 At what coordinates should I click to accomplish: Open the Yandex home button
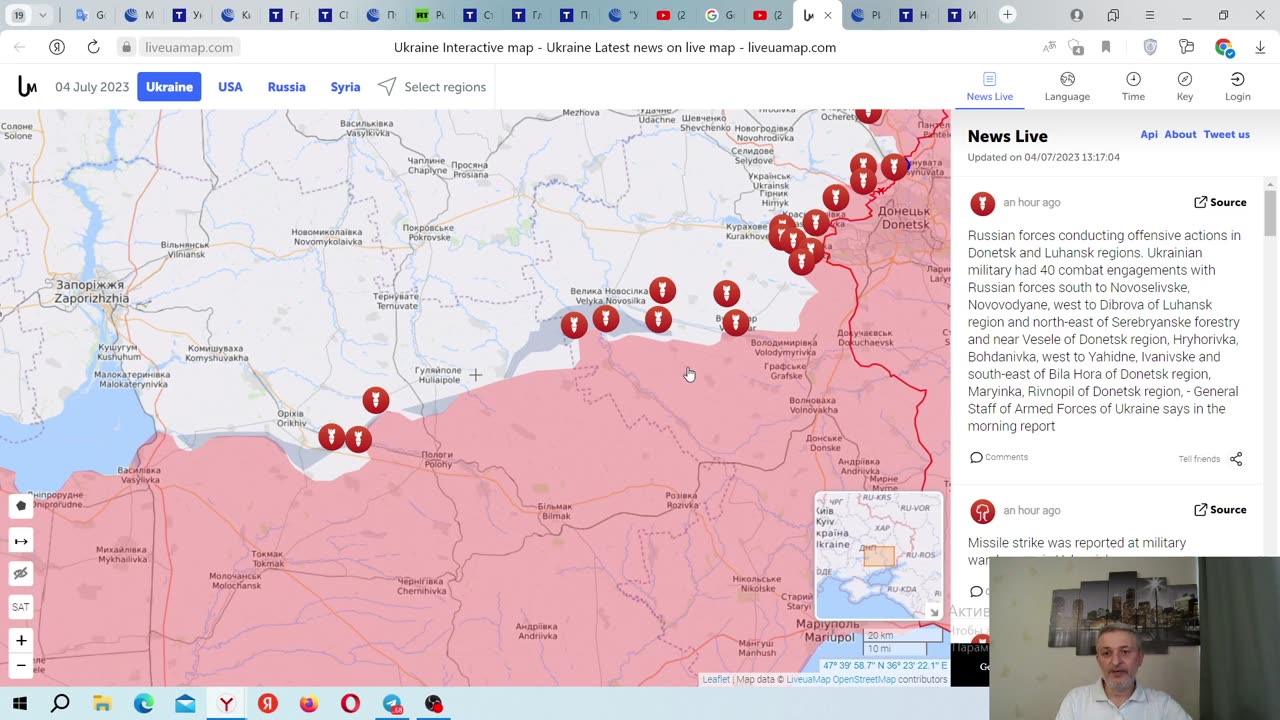57,47
